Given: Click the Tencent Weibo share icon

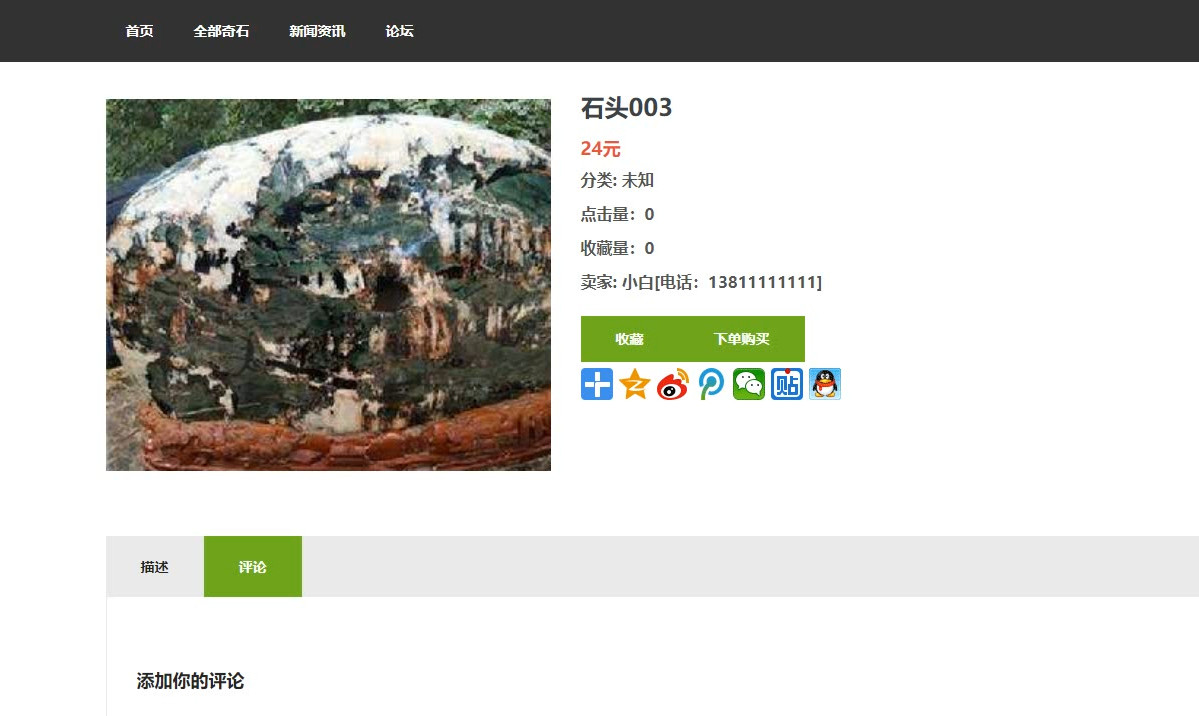Looking at the screenshot, I should [x=710, y=384].
